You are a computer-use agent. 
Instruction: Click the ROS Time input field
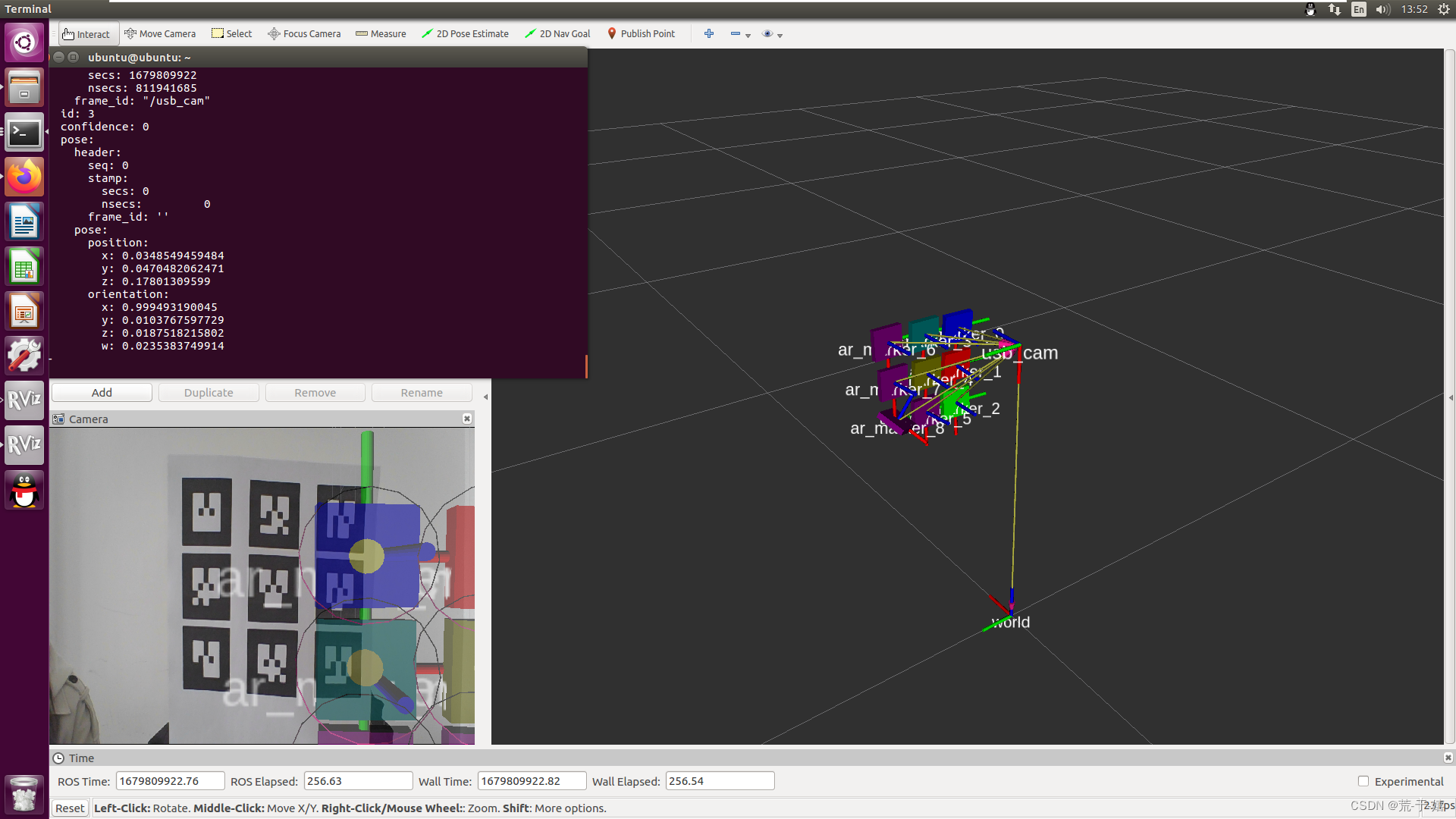(x=167, y=781)
